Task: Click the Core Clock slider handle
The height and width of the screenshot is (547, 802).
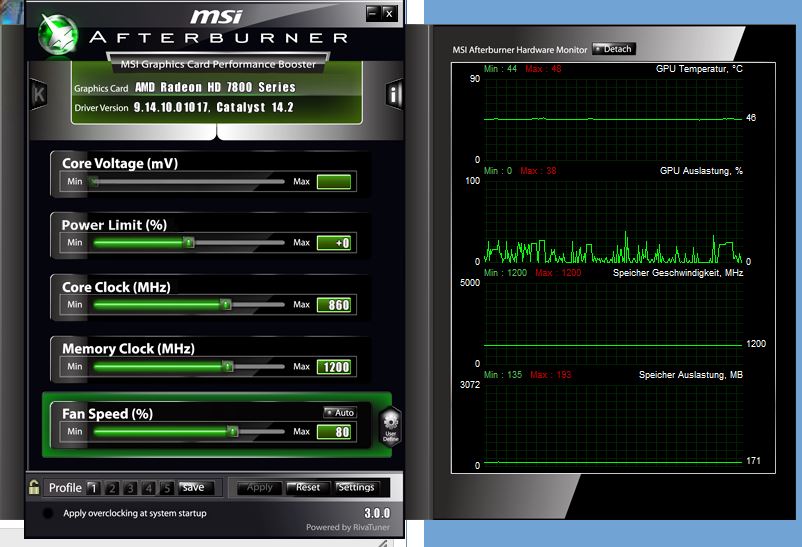Action: pyautogui.click(x=226, y=304)
